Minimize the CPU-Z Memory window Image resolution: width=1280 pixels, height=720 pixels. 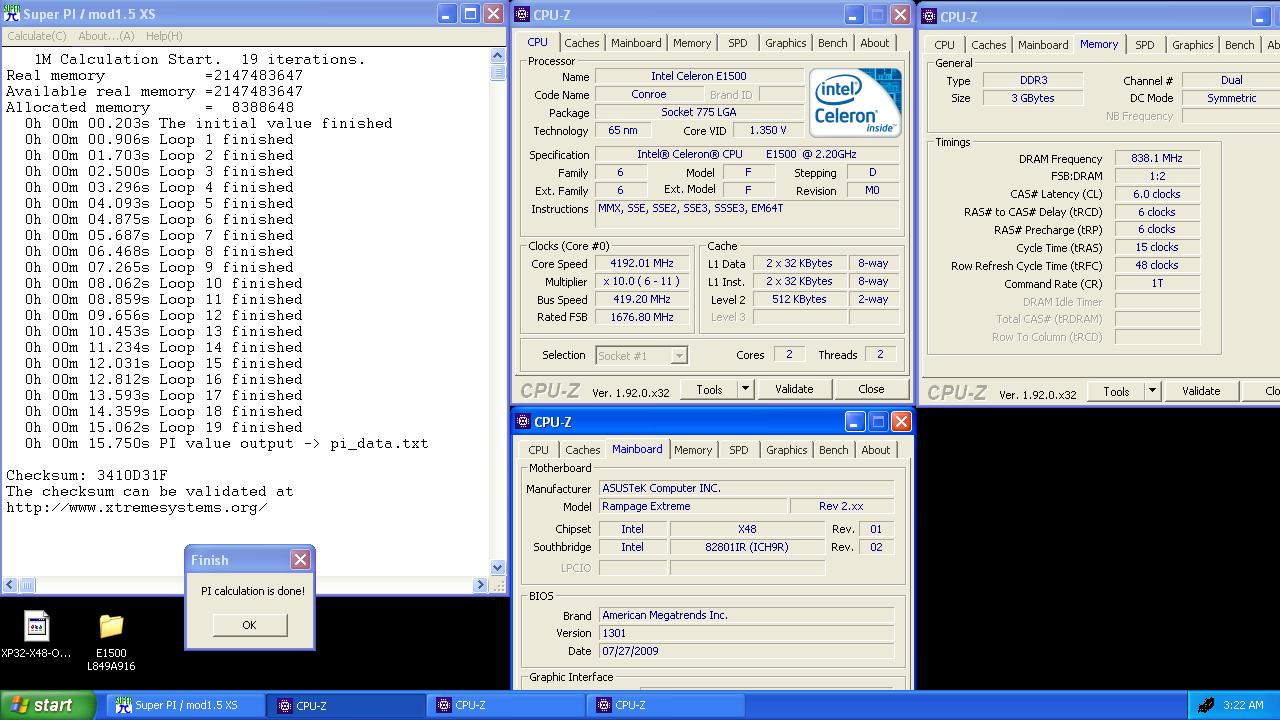tap(1261, 17)
